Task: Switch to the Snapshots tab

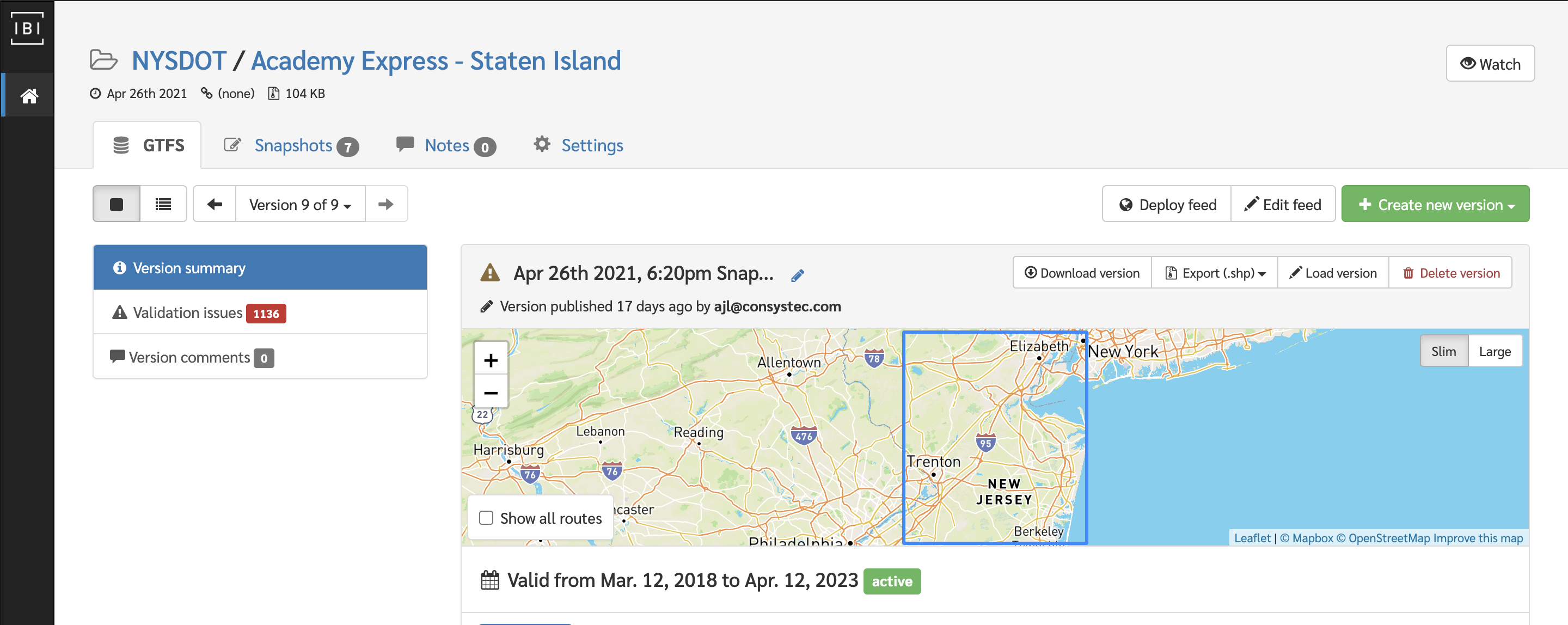Action: [293, 145]
